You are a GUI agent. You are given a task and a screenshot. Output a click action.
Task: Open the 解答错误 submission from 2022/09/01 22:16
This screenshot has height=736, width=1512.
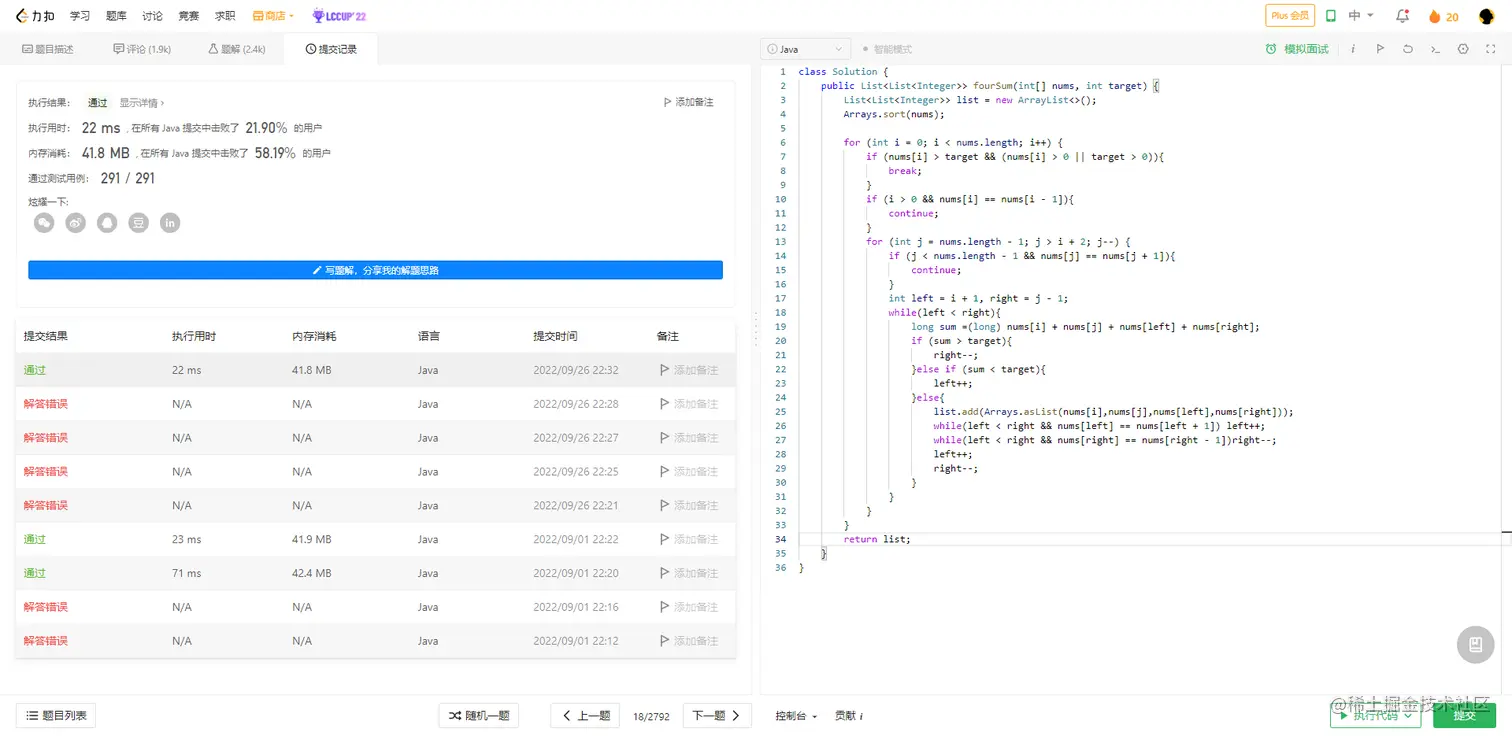[46, 607]
